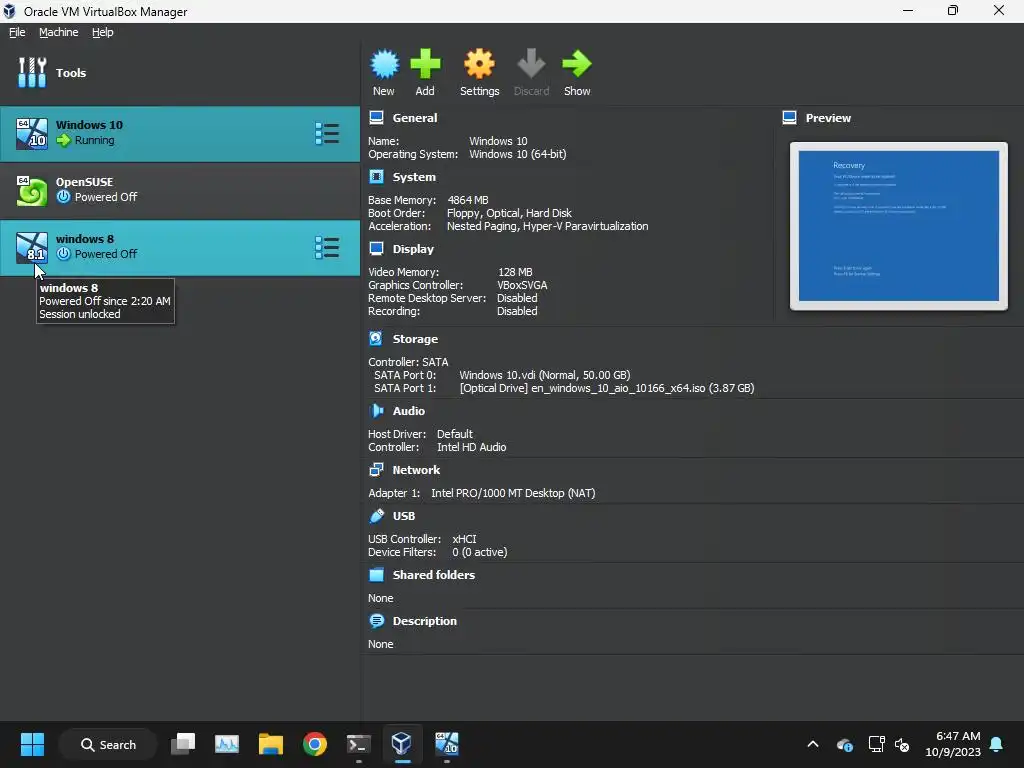This screenshot has height=768, width=1024.
Task: Open Task View from the taskbar
Action: (x=183, y=744)
